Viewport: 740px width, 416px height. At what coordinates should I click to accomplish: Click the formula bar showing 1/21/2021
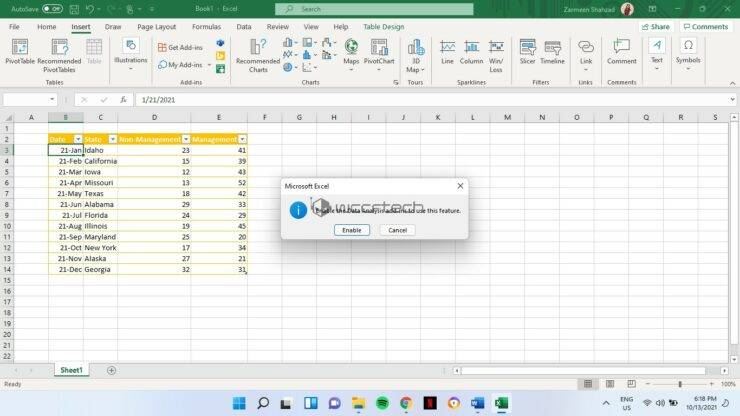pyautogui.click(x=434, y=100)
